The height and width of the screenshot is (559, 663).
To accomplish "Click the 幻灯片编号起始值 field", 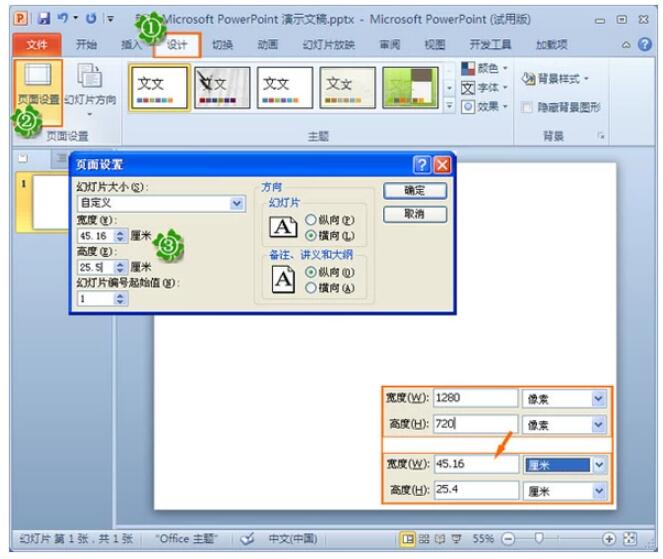I will tap(96, 299).
